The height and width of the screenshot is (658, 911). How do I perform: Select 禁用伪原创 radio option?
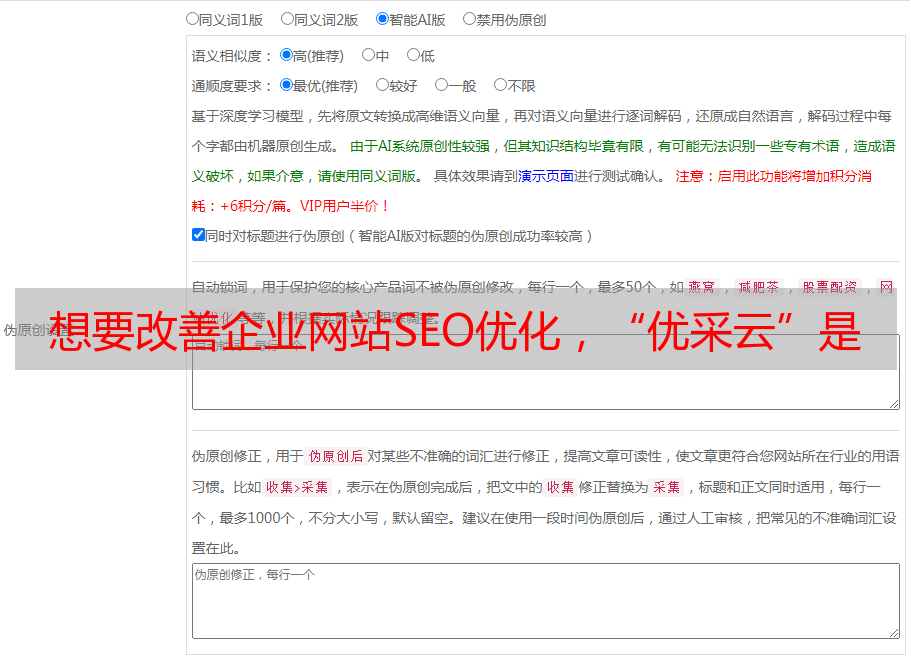coord(469,19)
